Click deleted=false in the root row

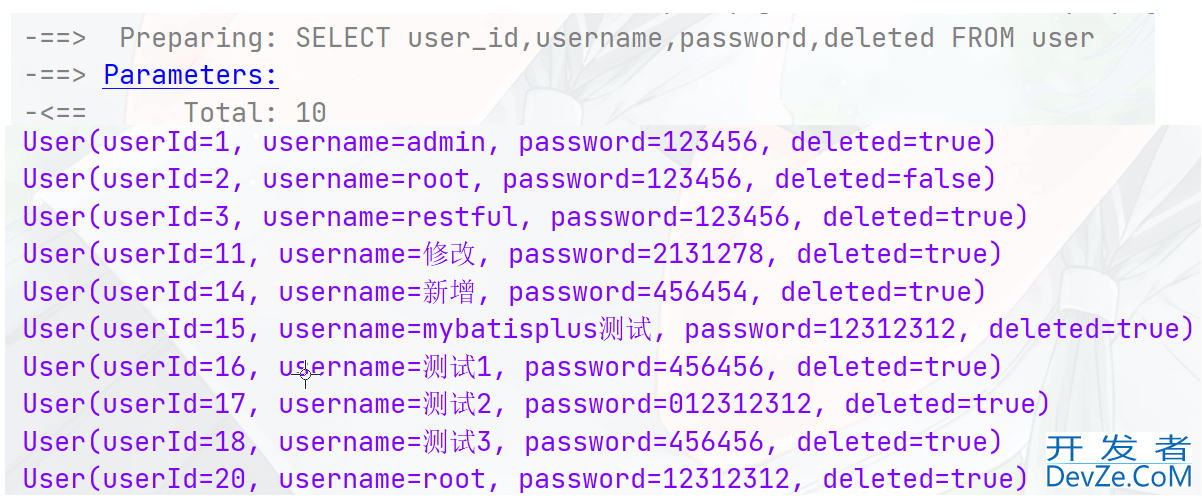(878, 179)
